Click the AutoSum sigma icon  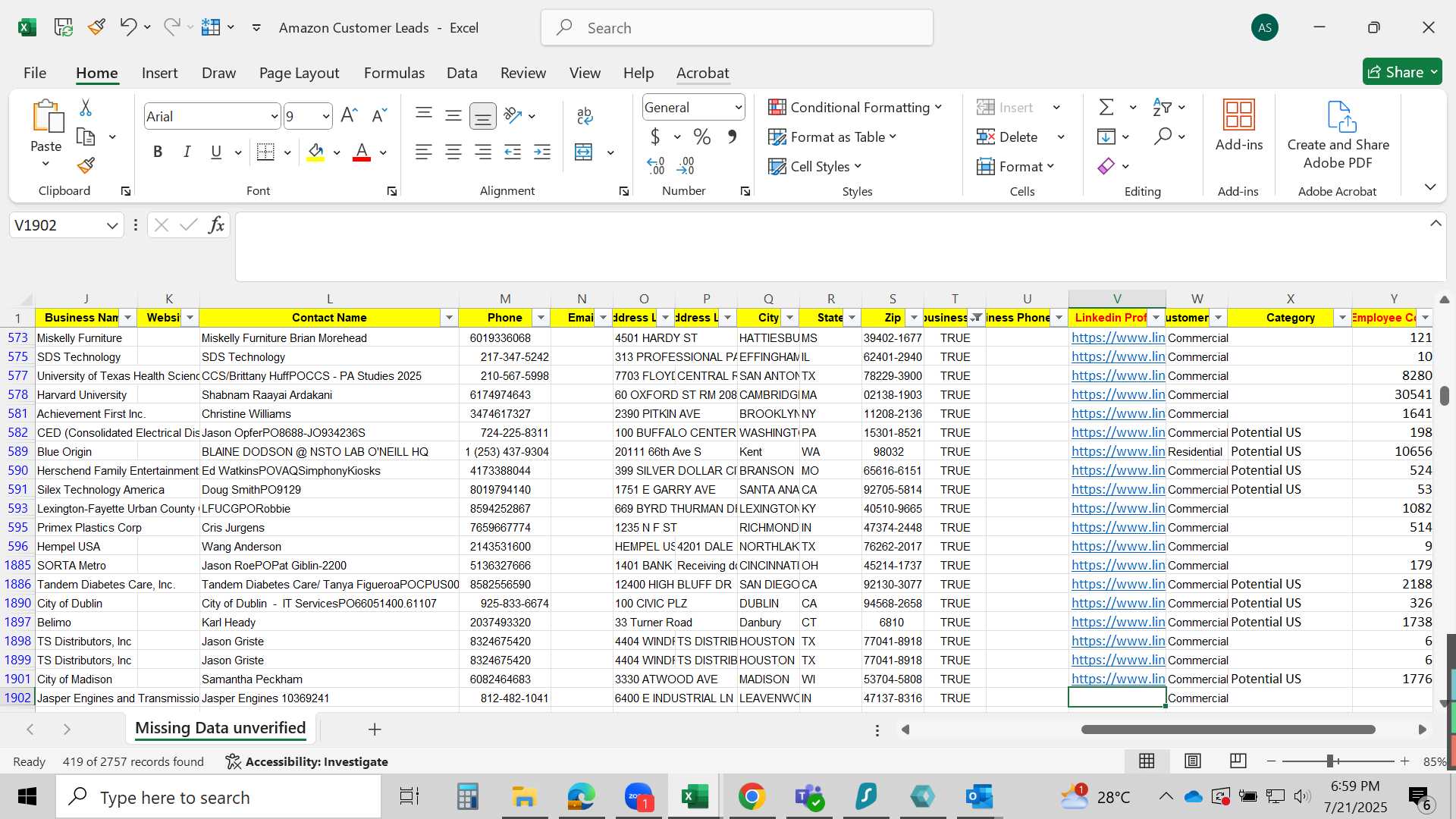[1106, 107]
